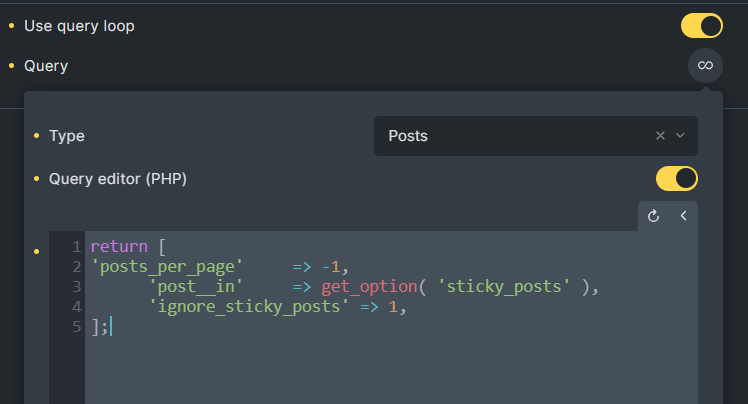Viewport: 748px width, 404px height.
Task: Turn off the Use query loop switch
Action: 701,26
